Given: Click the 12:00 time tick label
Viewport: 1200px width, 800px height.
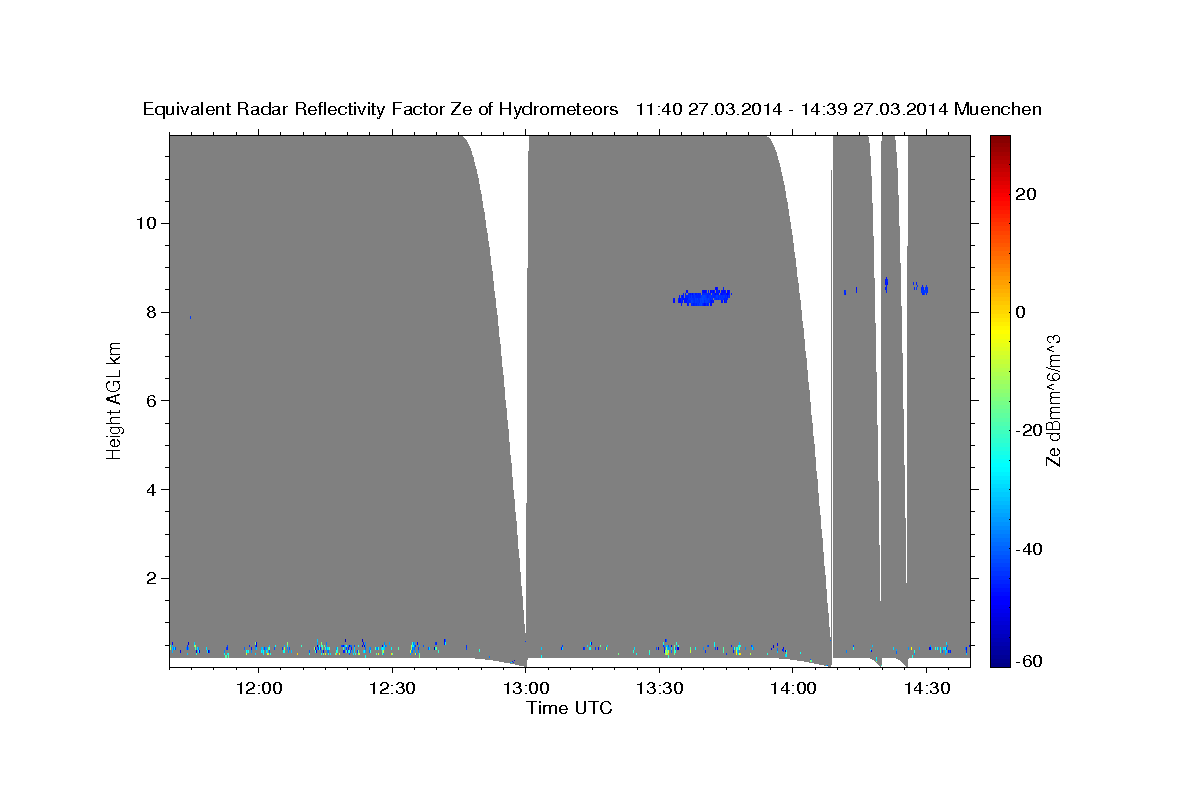Looking at the screenshot, I should click(x=259, y=688).
